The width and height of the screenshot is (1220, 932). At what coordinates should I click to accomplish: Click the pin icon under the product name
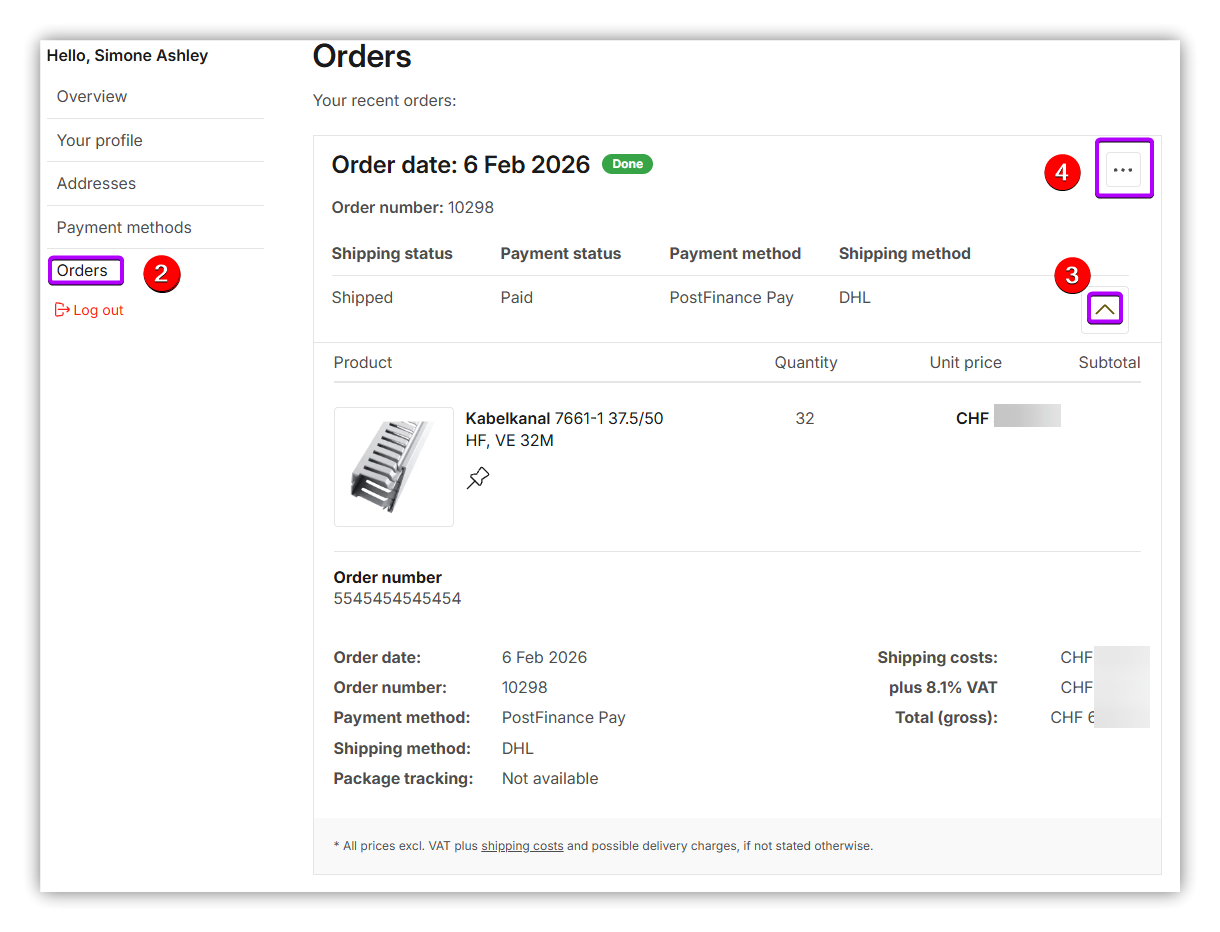click(x=478, y=478)
